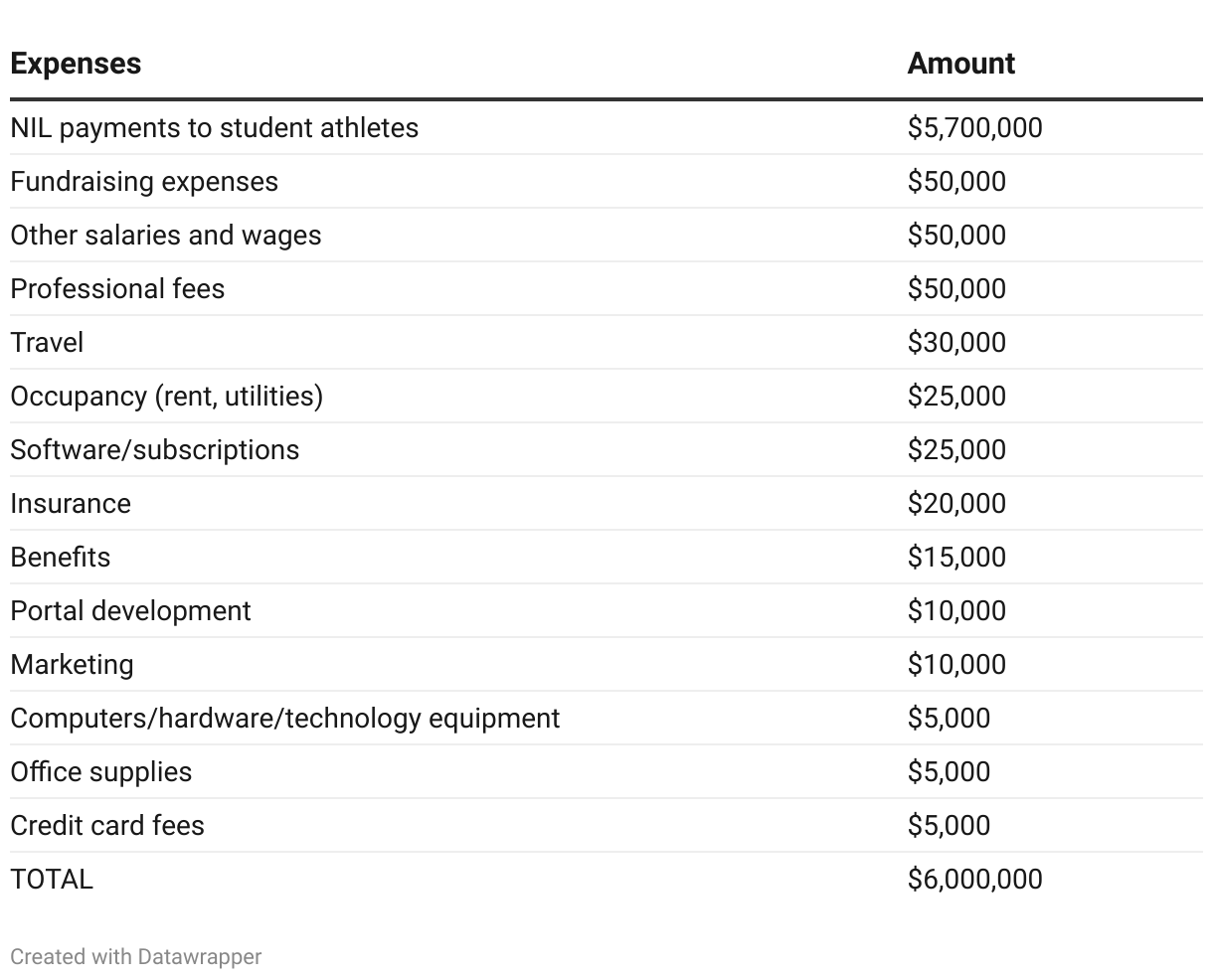Select the Insurance expense label
Screen dimensions: 1213x980
71,504
